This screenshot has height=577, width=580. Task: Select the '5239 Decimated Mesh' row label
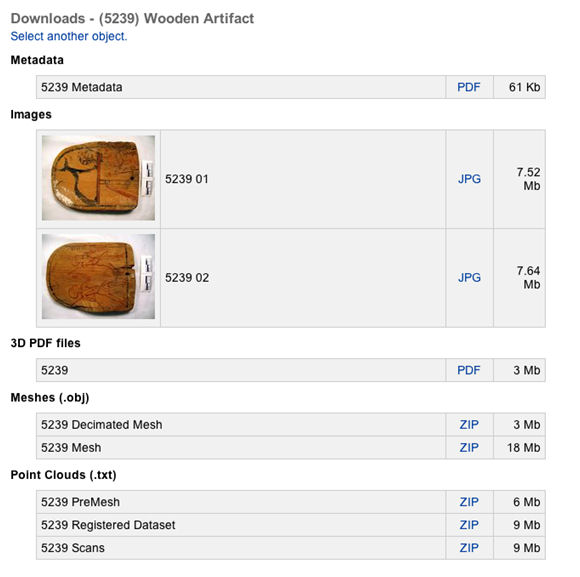[102, 425]
